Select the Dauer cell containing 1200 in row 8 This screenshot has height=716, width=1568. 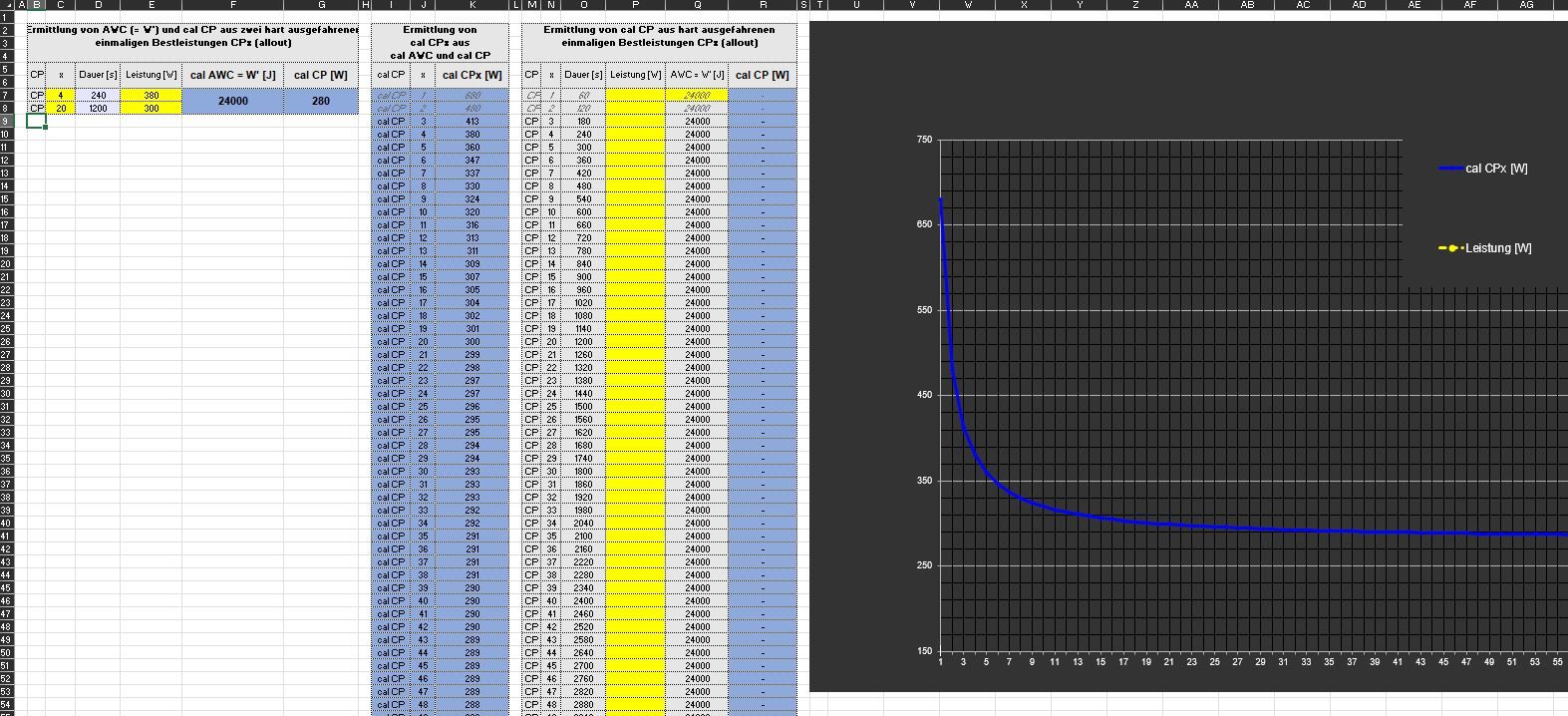click(98, 109)
